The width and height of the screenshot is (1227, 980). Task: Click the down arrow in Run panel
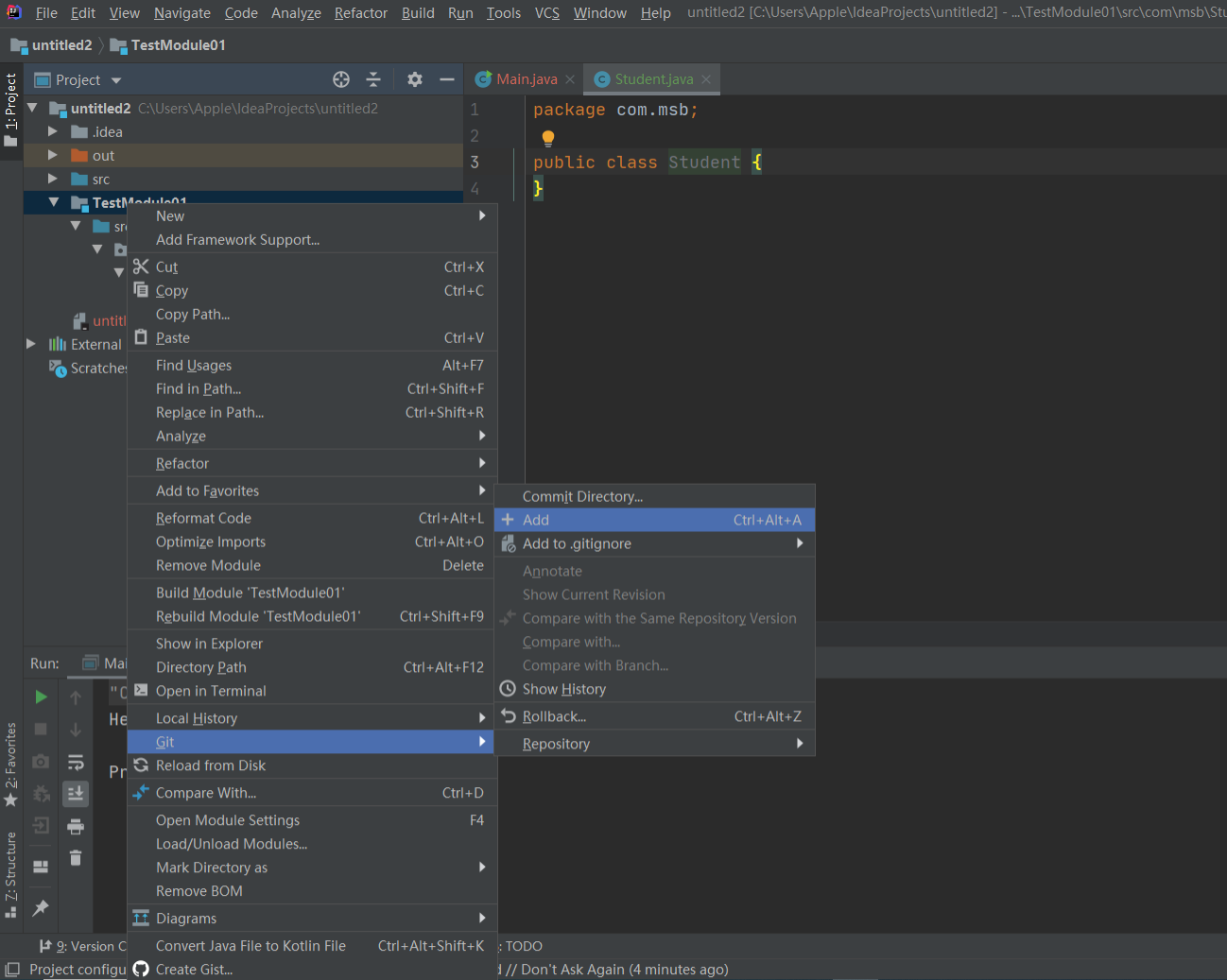click(76, 730)
